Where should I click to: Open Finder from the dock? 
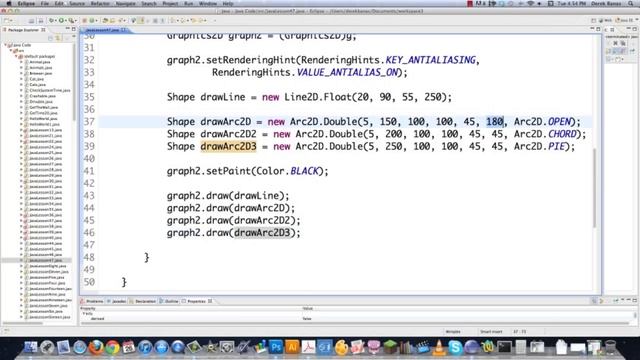point(31,347)
